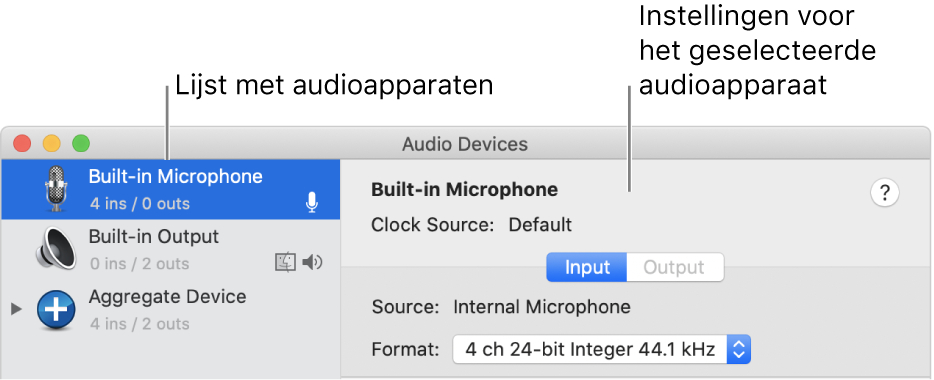This screenshot has width=934, height=380.
Task: Click the Internal Microphone source value
Action: [x=541, y=307]
